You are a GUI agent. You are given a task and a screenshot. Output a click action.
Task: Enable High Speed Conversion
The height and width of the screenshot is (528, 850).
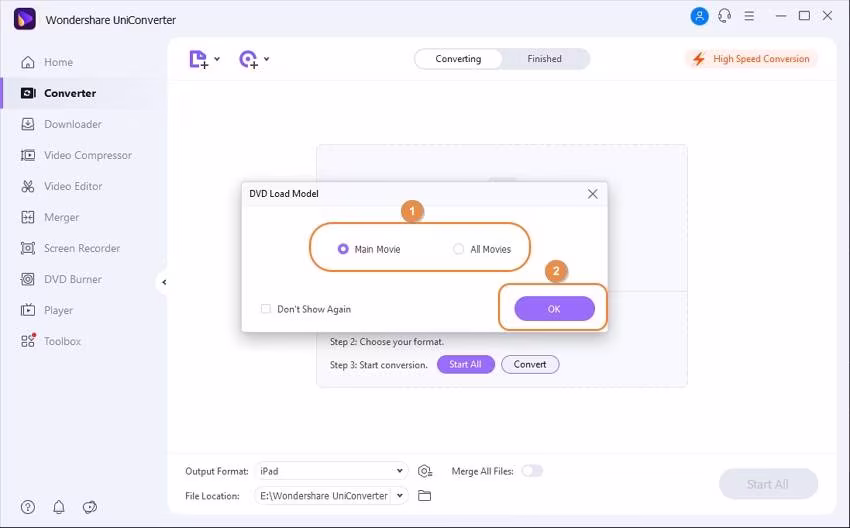tap(751, 59)
